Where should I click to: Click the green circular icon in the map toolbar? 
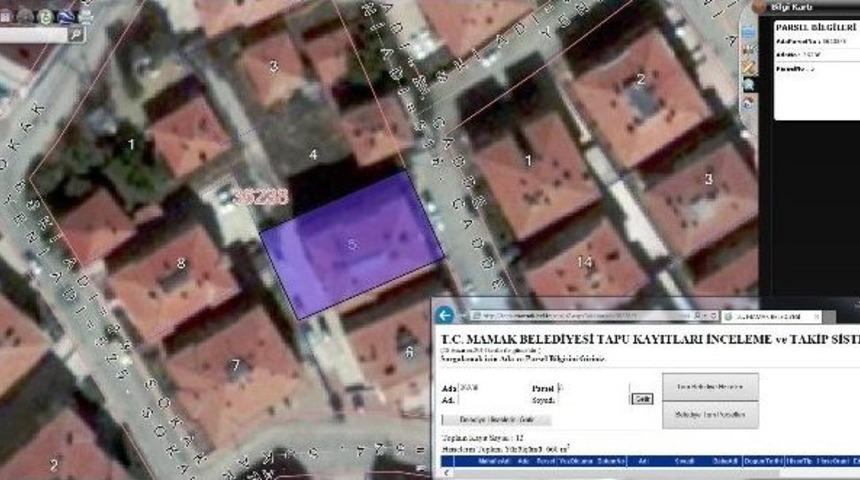(45, 17)
